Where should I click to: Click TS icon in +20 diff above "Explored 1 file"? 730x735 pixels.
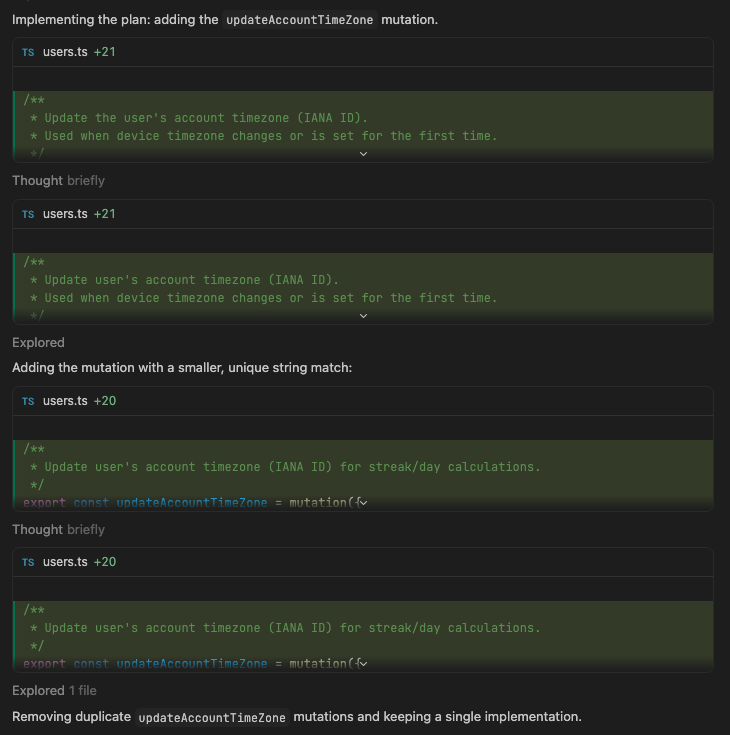coord(28,562)
